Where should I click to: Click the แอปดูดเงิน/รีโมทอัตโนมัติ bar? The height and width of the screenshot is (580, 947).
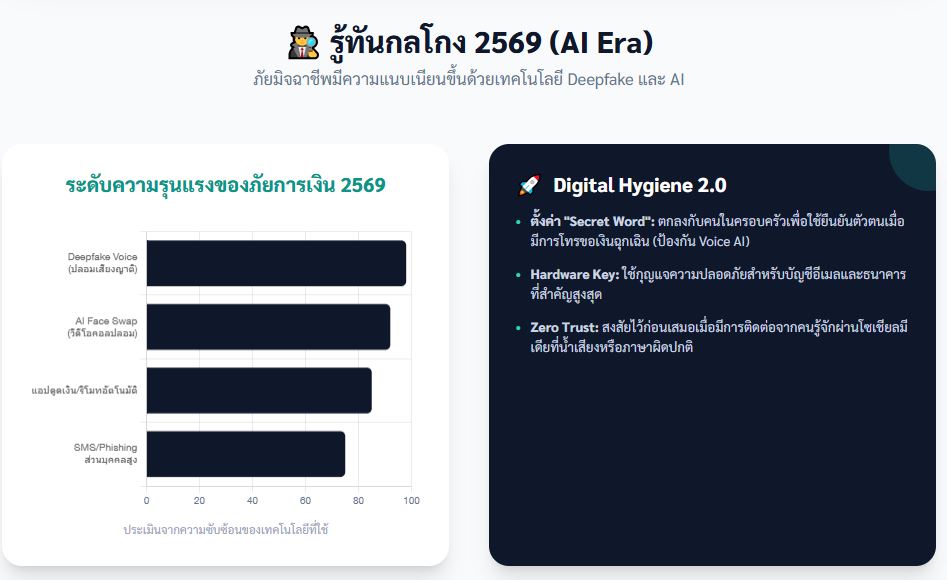259,390
